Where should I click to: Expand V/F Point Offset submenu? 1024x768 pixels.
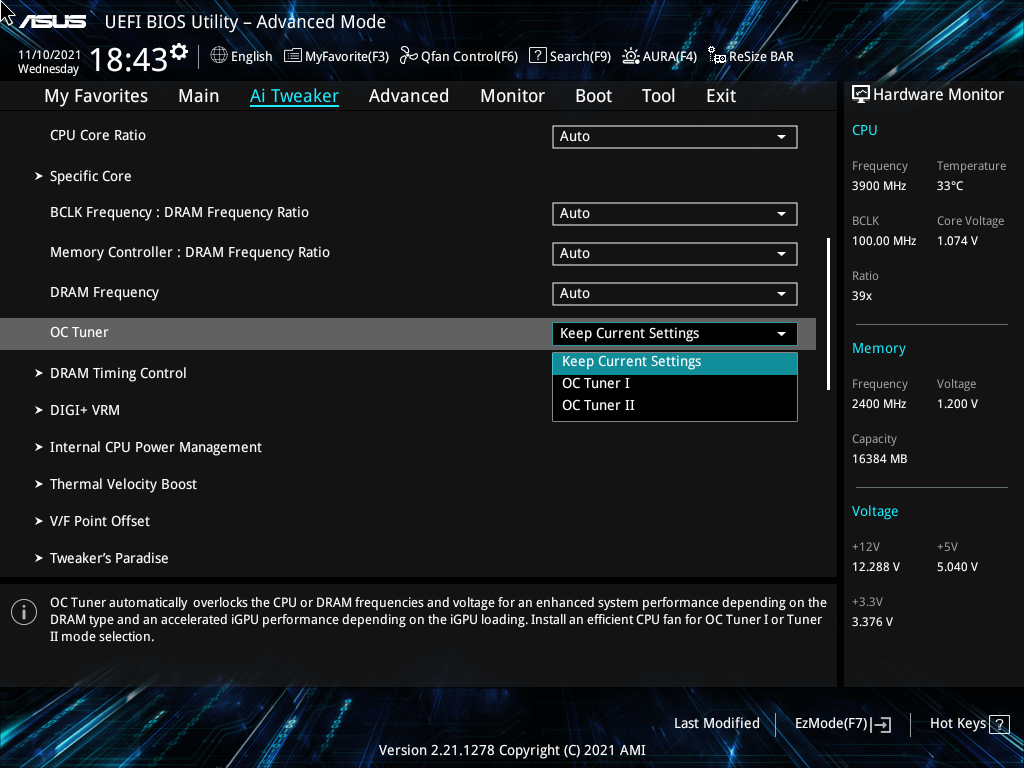pyautogui.click(x=99, y=521)
